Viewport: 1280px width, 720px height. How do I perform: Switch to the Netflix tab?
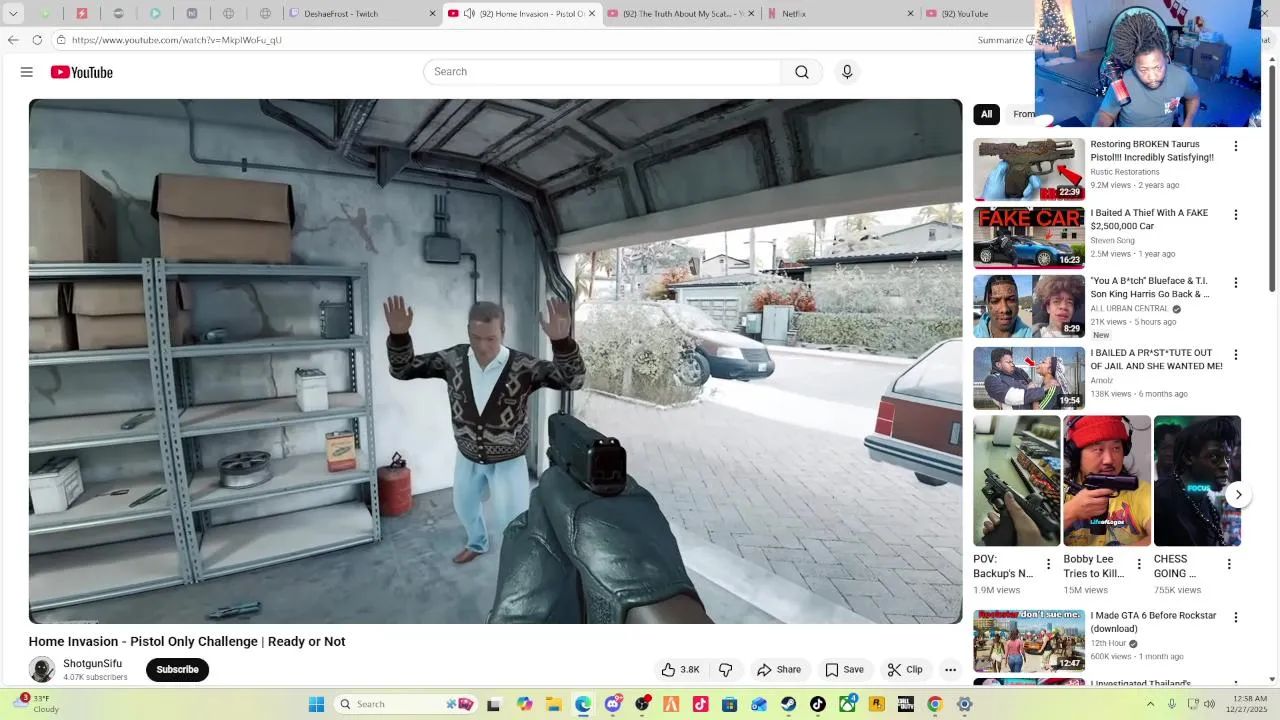pos(840,14)
